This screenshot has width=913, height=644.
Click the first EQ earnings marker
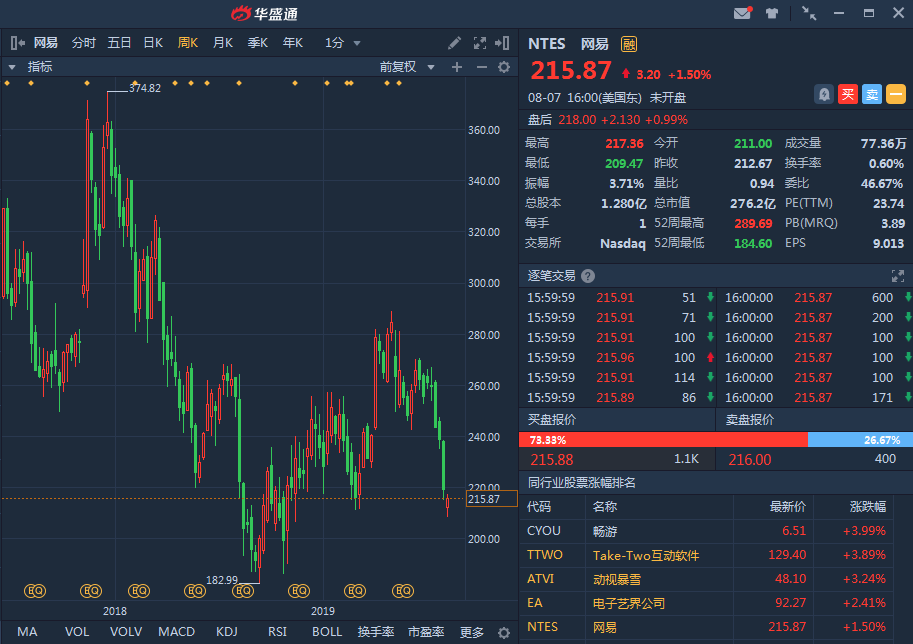(35, 591)
